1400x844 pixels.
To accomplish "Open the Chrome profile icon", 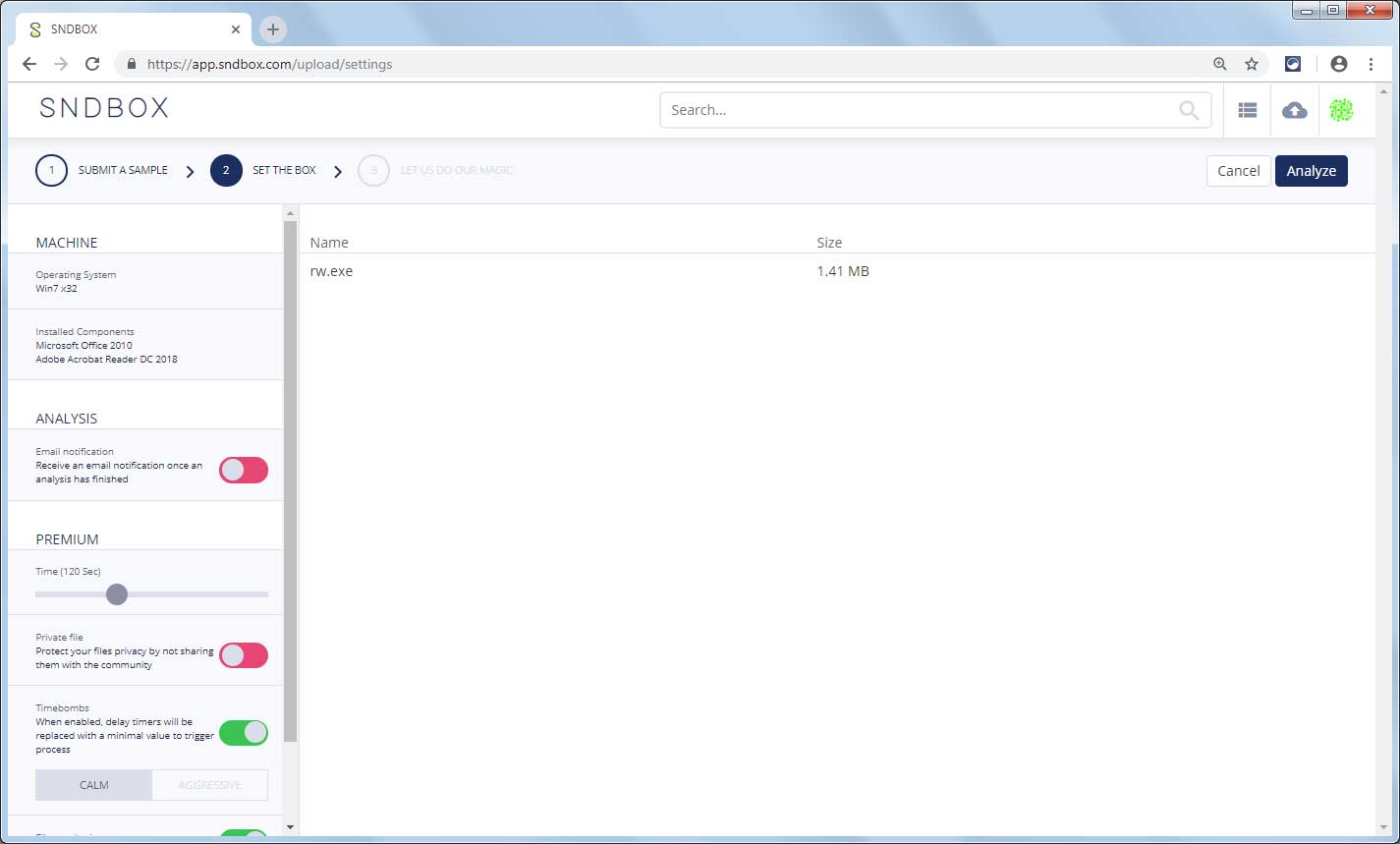I will [x=1339, y=64].
